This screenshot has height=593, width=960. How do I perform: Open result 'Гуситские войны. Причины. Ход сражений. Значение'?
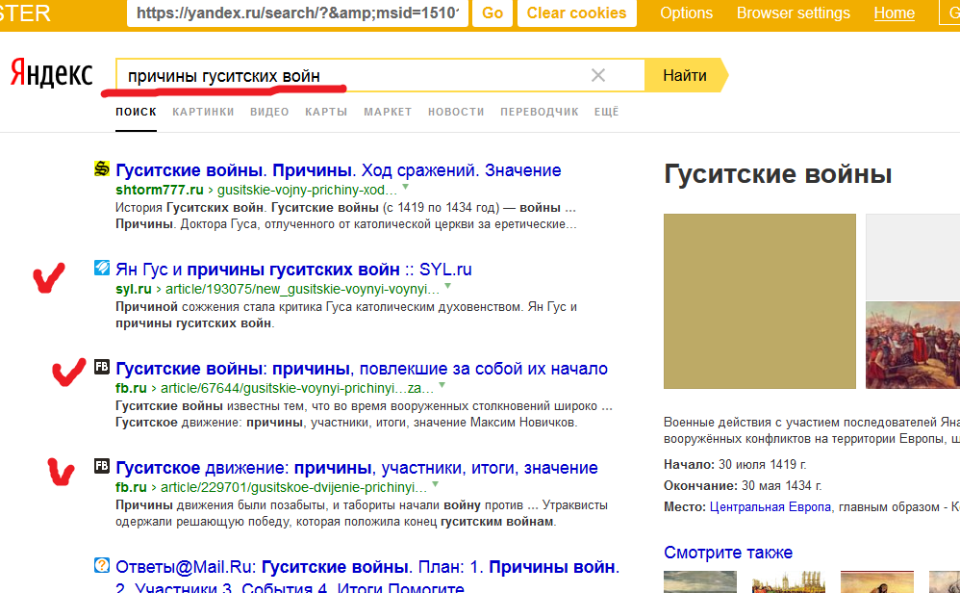click(x=339, y=170)
